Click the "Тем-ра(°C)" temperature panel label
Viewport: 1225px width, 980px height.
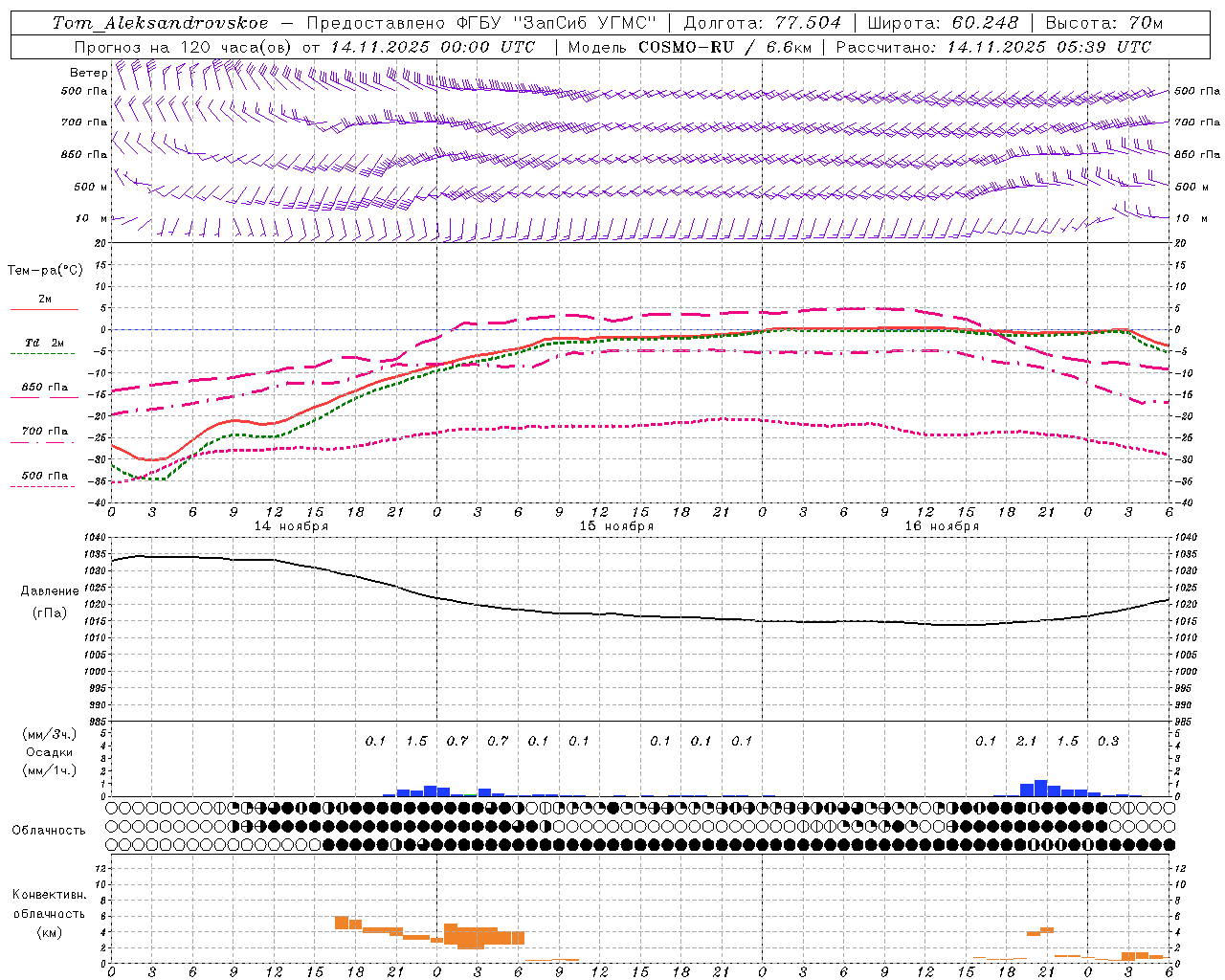[45, 271]
